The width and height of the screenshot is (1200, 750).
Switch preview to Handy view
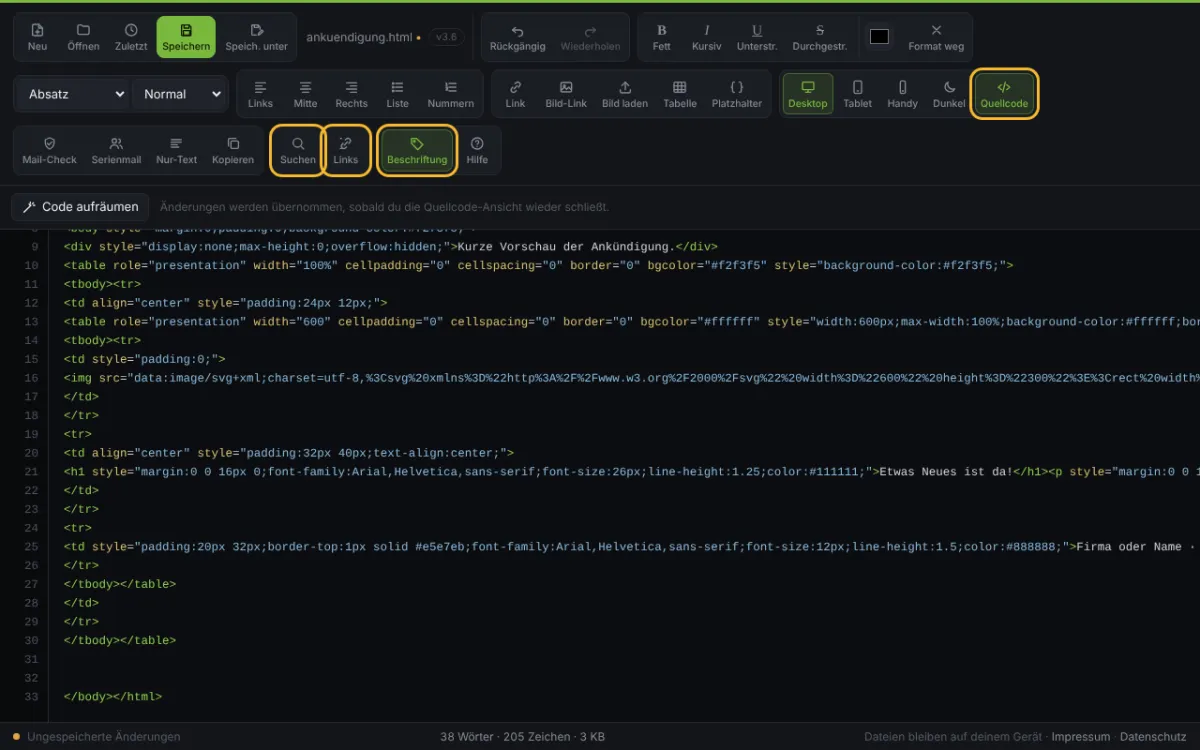tap(903, 94)
